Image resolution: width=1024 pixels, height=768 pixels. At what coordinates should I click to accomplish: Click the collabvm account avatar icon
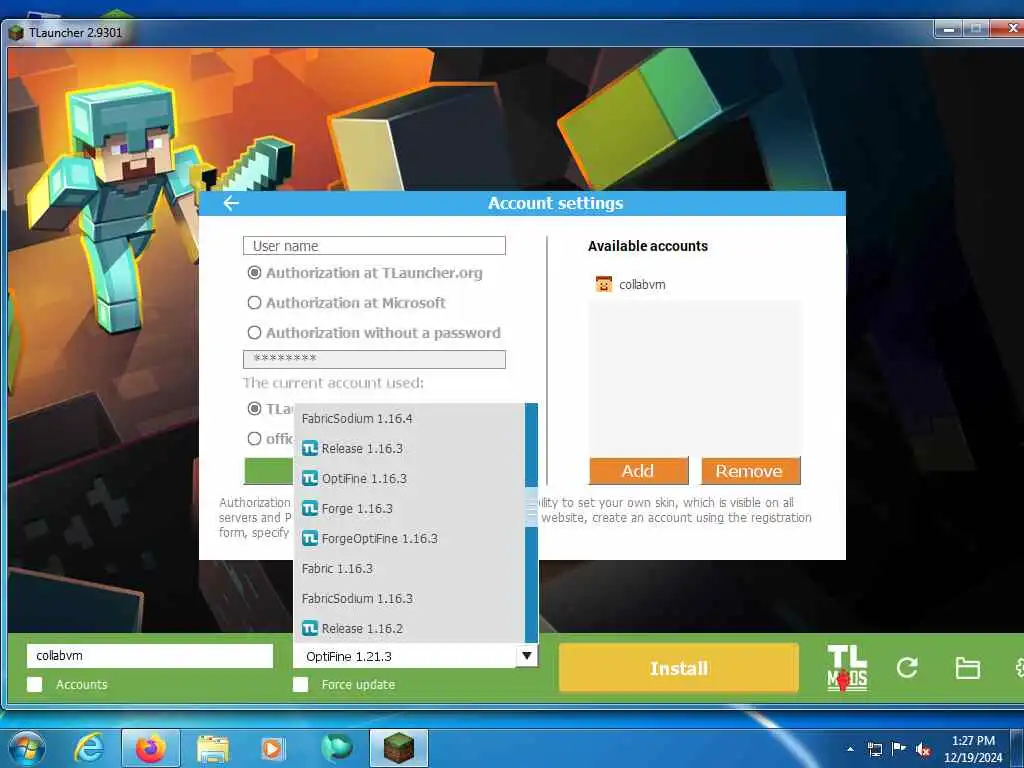(x=603, y=284)
